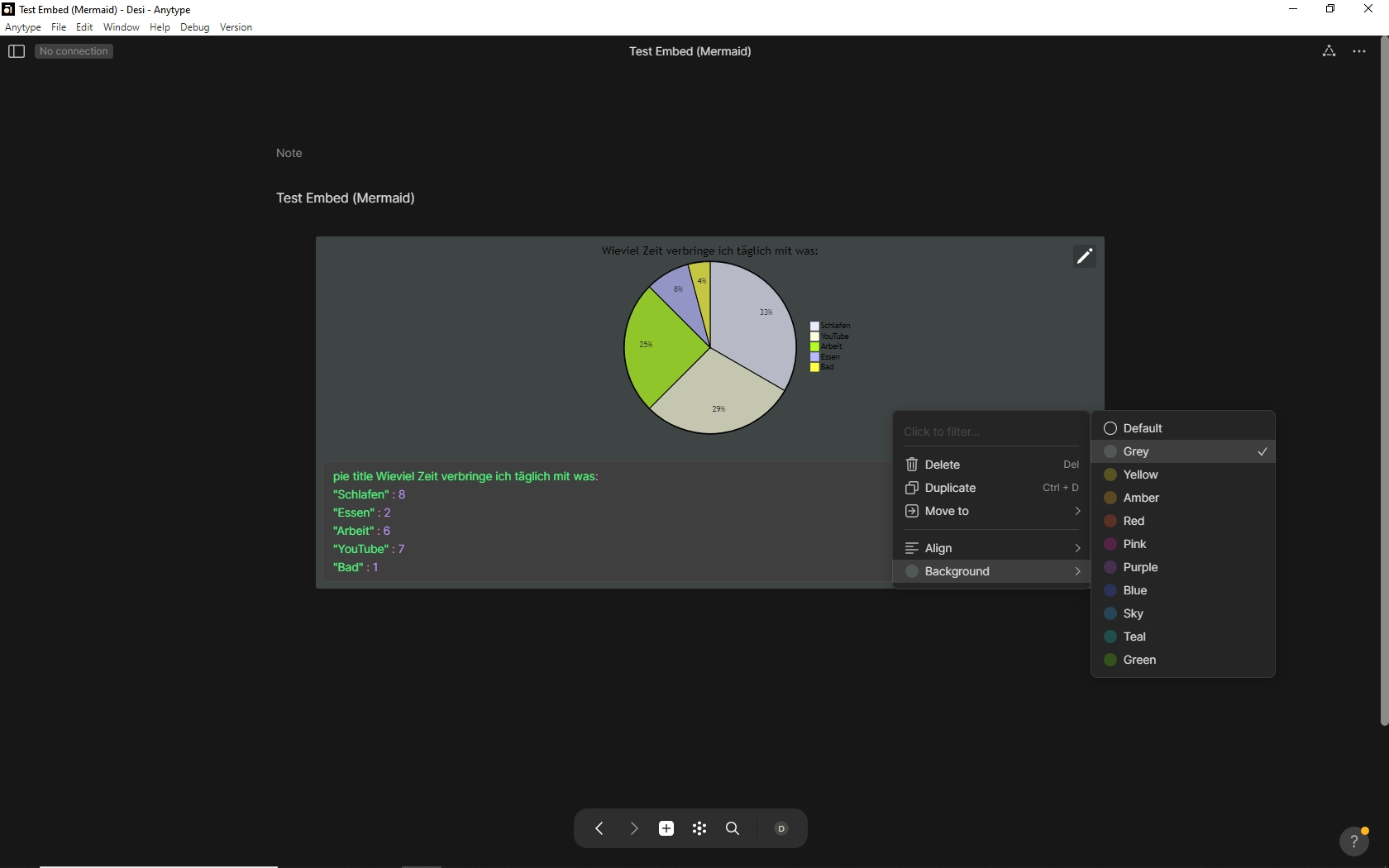Screen dimensions: 1389x868
Task: Click the 'Click to filter...' input
Action: pos(991,432)
